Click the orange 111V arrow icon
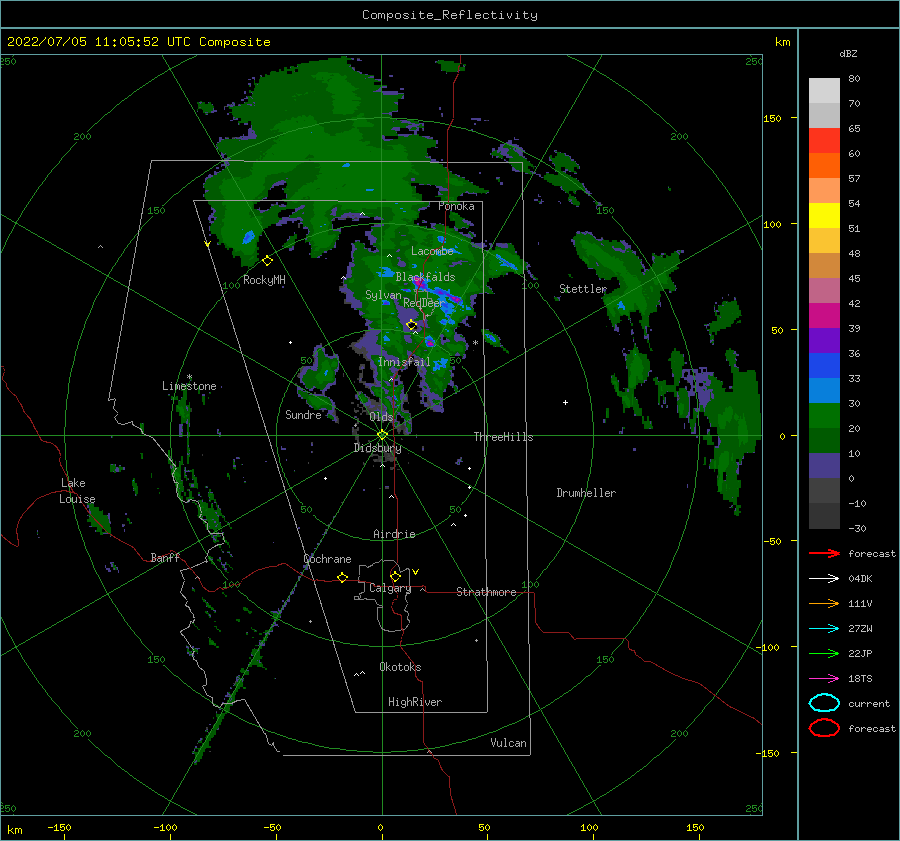This screenshot has height=841, width=900. [824, 603]
